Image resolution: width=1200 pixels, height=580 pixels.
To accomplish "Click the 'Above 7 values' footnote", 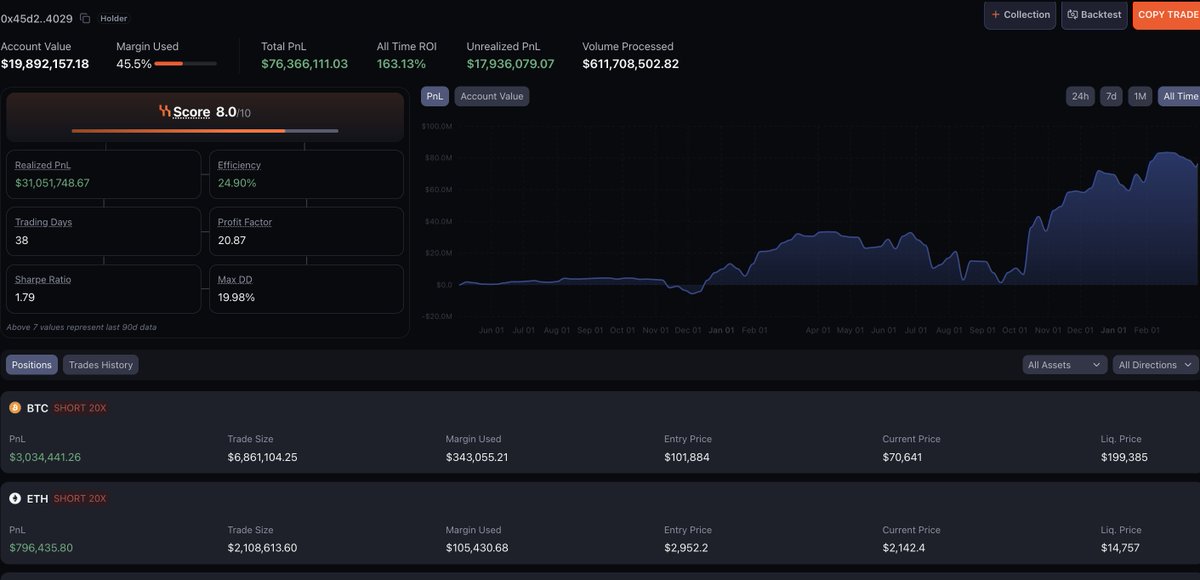I will coord(81,327).
